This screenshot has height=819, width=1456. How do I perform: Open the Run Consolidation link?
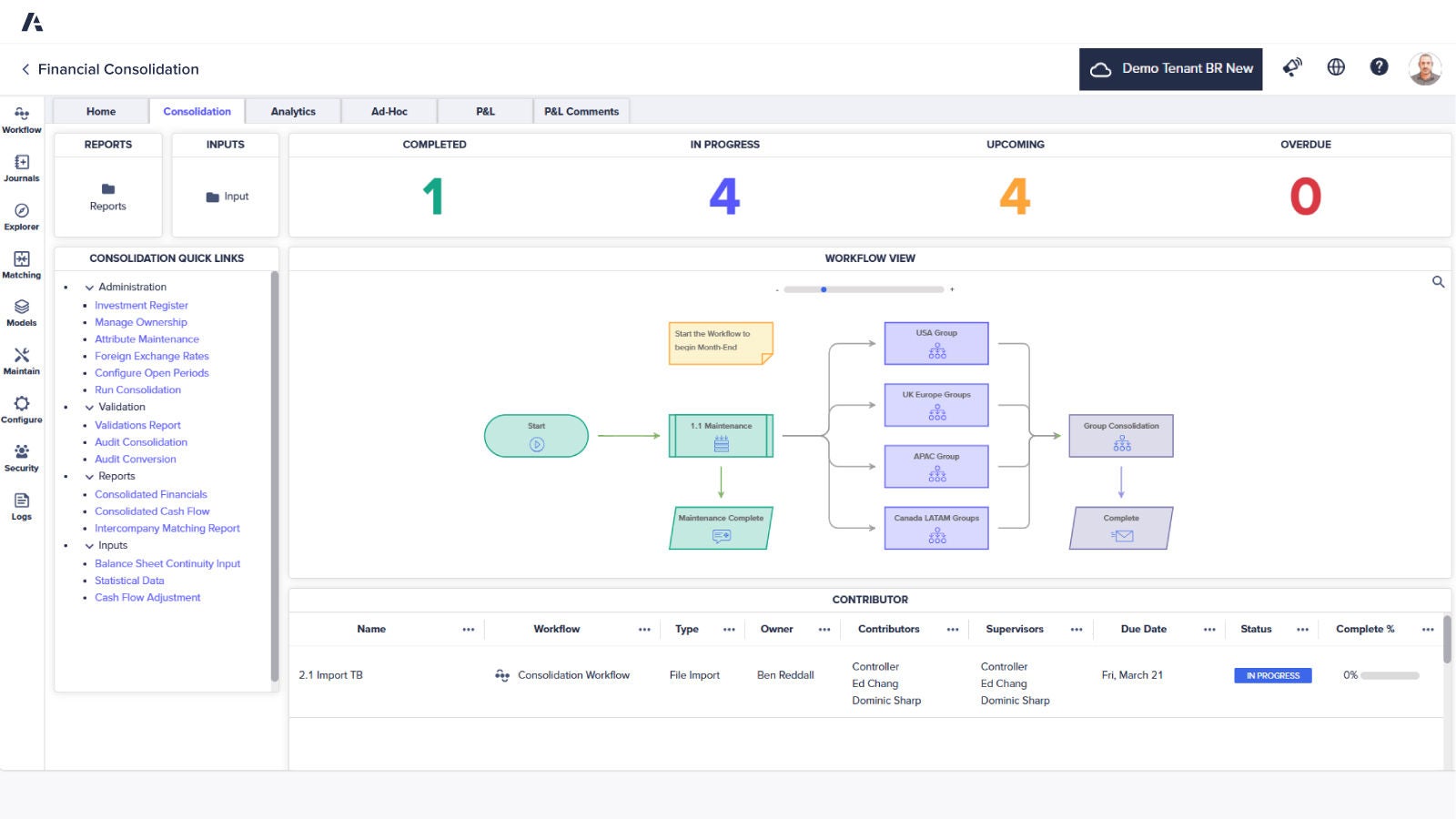pos(137,389)
